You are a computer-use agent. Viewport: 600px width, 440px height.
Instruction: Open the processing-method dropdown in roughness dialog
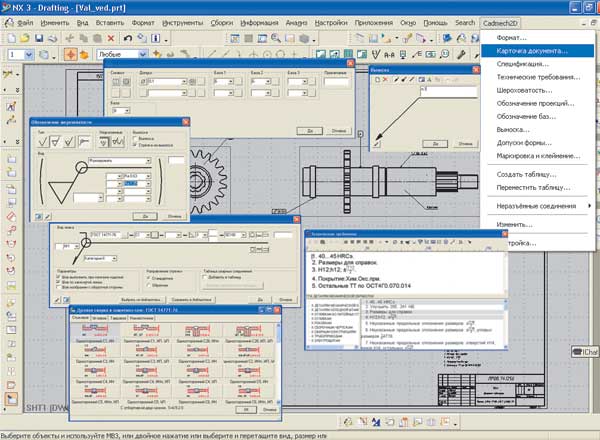pyautogui.click(x=148, y=161)
